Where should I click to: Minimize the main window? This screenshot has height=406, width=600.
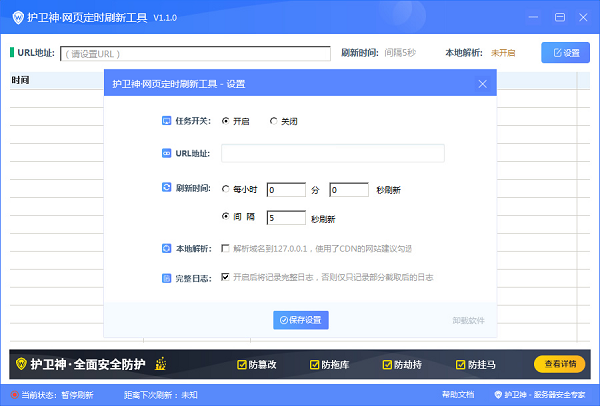coord(533,17)
